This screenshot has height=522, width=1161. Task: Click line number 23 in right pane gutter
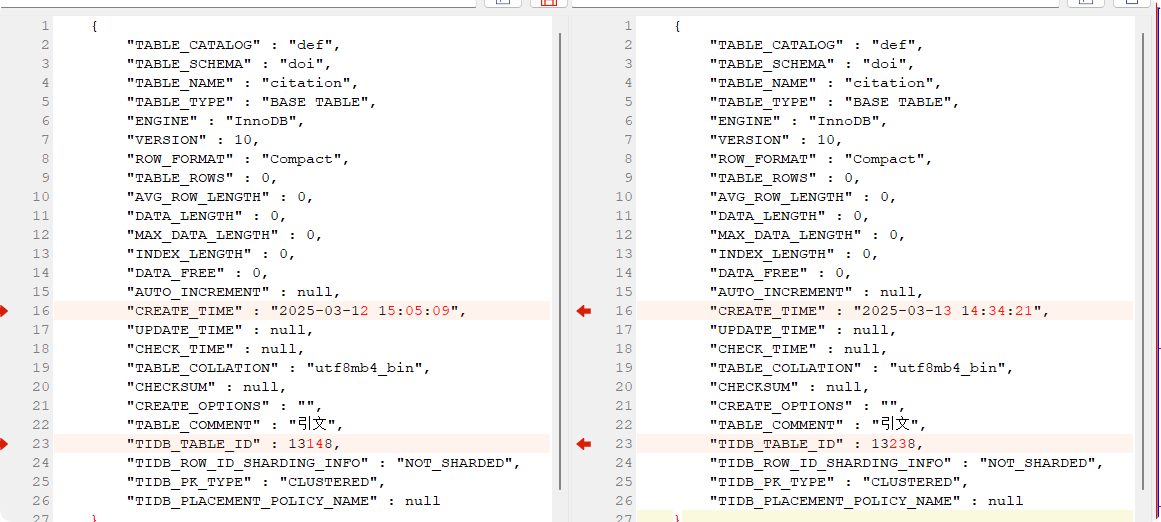click(x=624, y=444)
